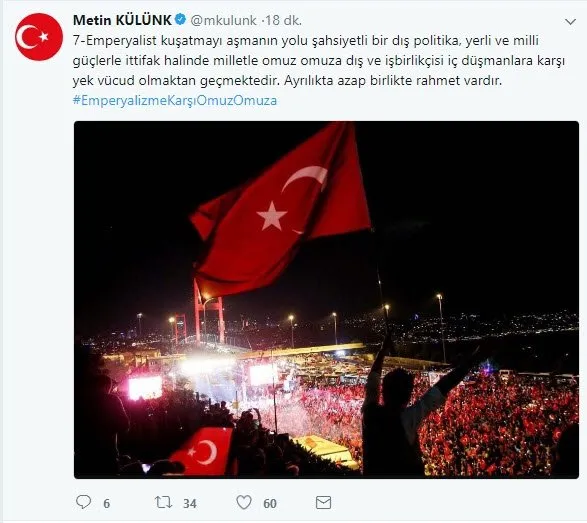Send tweet via the envelope message icon

tap(323, 502)
